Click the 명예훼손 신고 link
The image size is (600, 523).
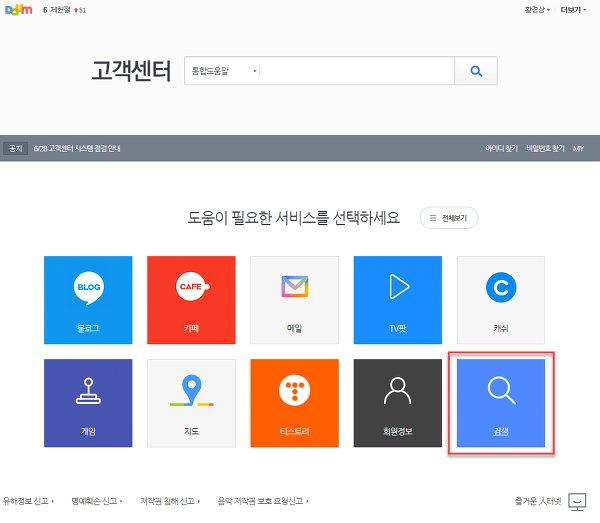click(97, 501)
